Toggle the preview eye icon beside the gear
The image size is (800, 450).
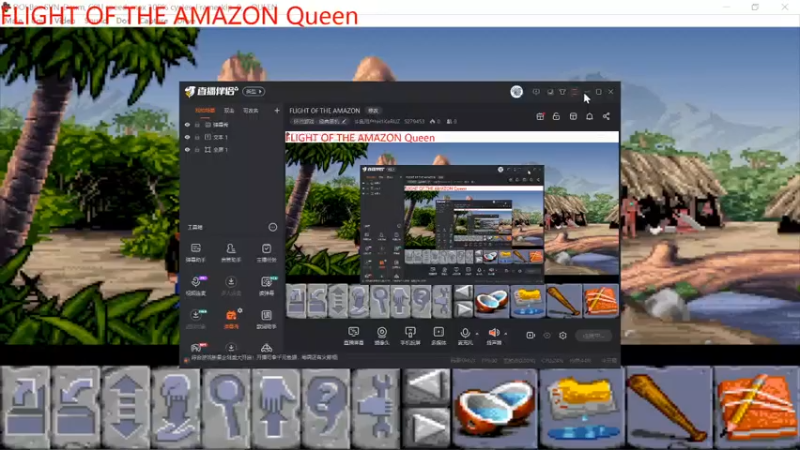coord(547,335)
